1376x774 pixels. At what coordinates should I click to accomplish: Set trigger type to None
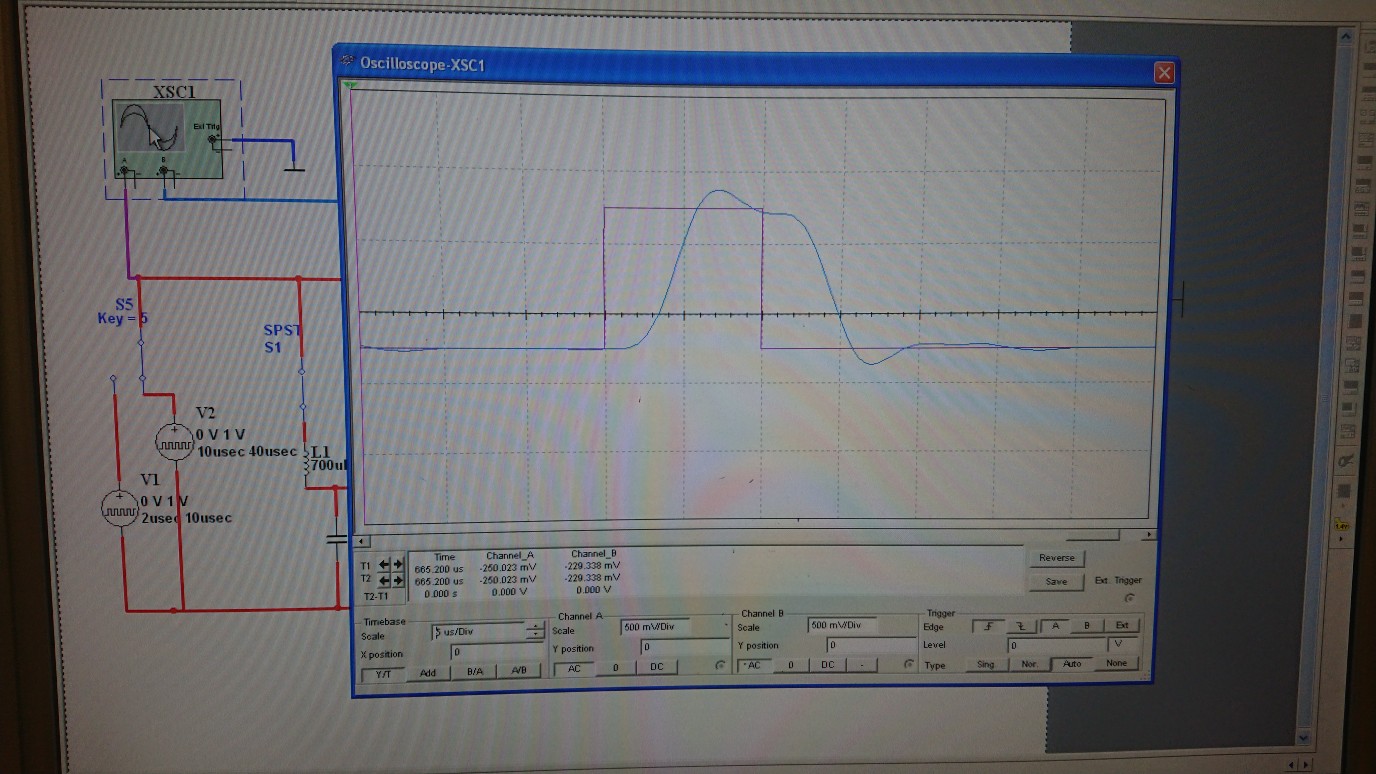point(1116,663)
